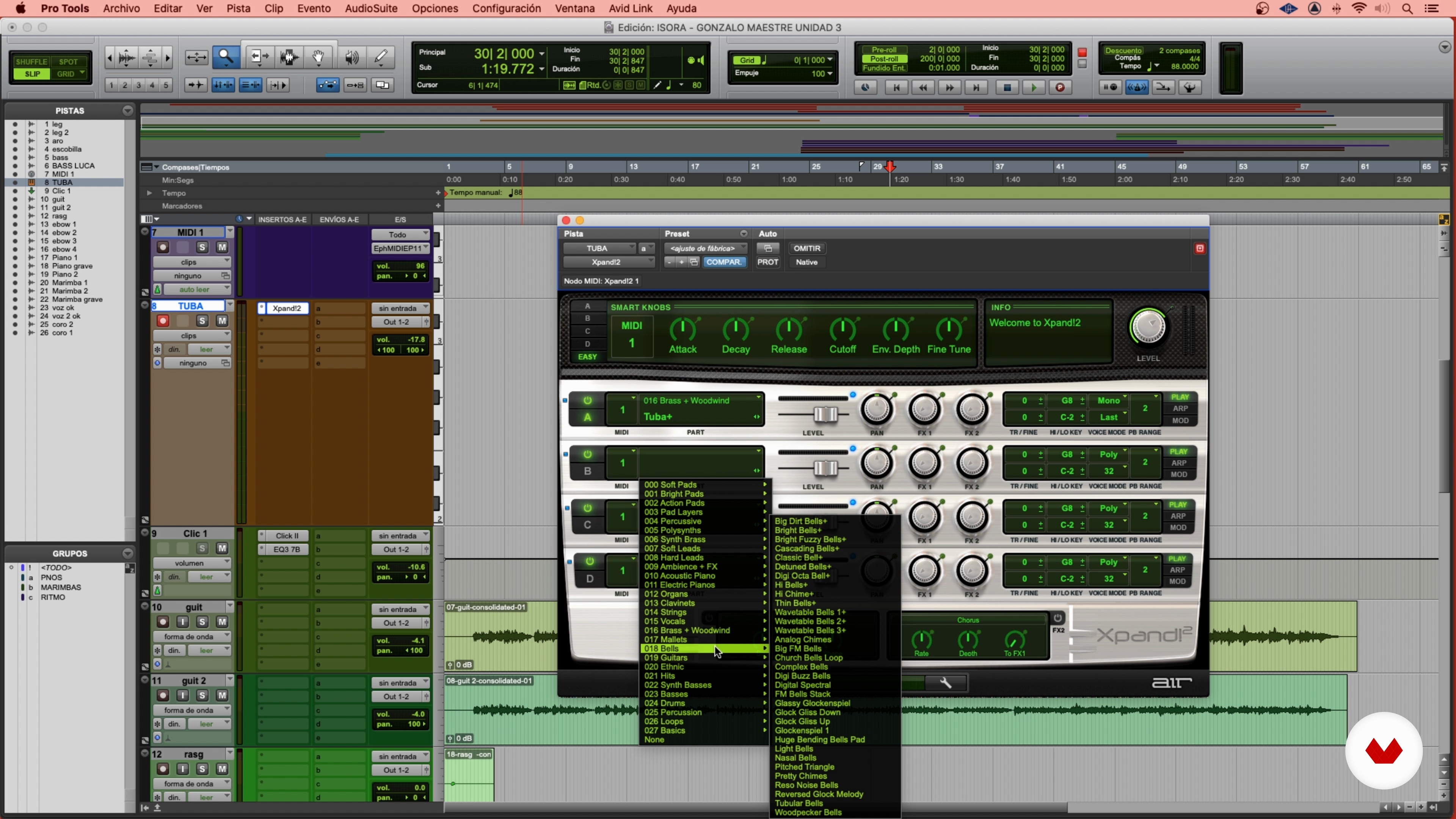Choose Tubular Bells patch from submenu
The image size is (1456, 819).
pos(799,803)
